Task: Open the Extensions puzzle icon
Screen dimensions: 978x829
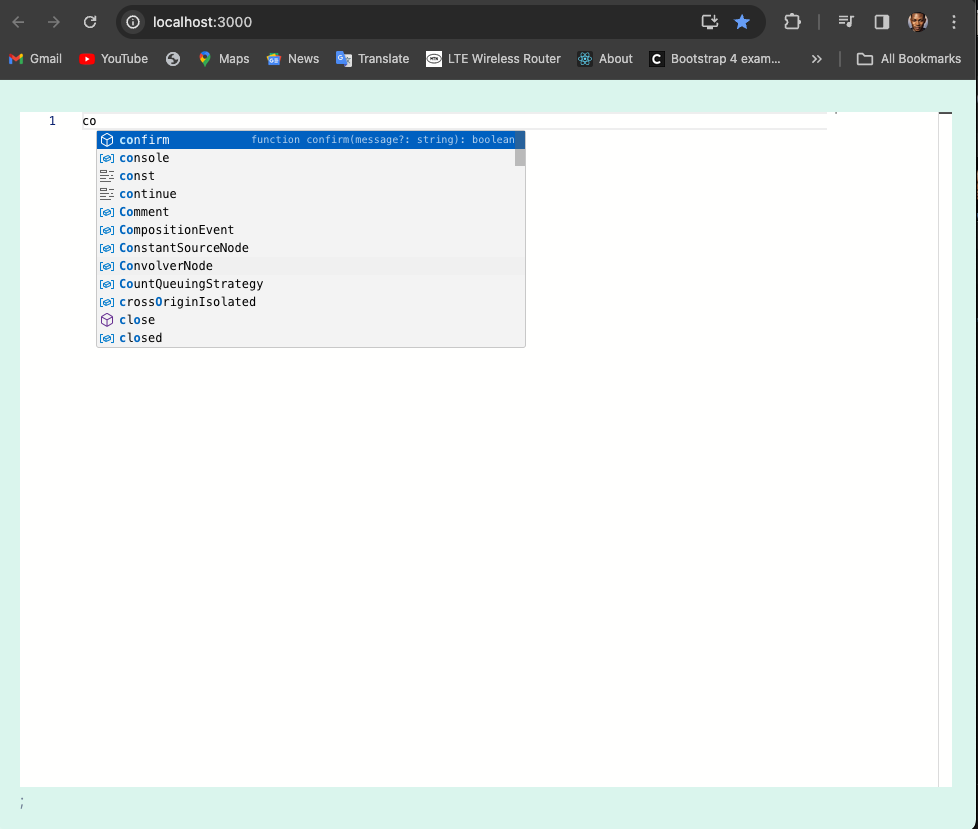Action: click(x=792, y=22)
